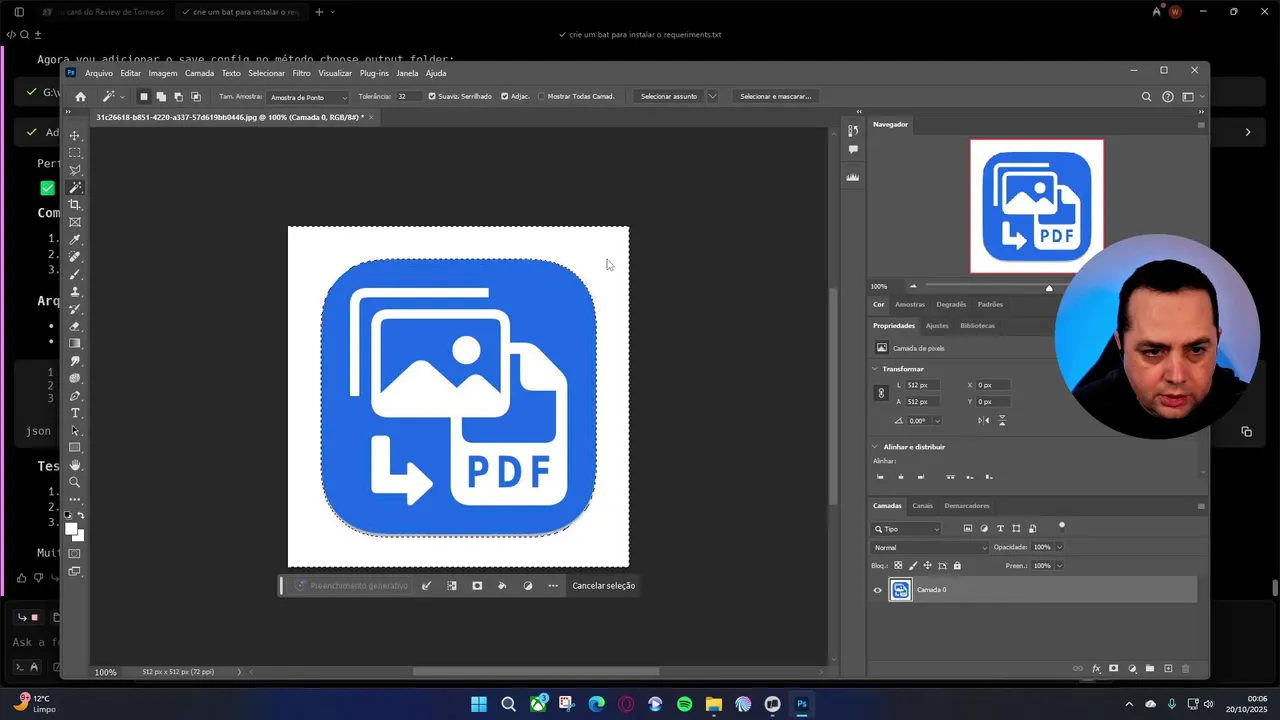The image size is (1280, 720).
Task: Toggle the width-height link constraint icon
Action: (x=881, y=393)
